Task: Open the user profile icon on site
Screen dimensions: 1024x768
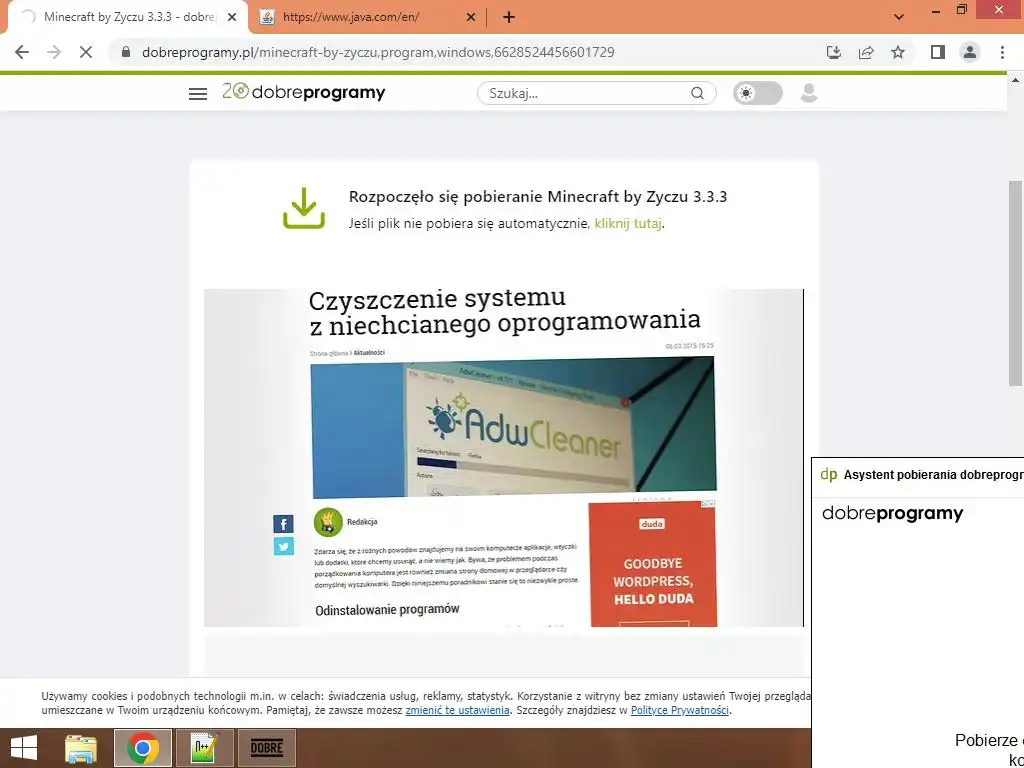Action: point(809,93)
